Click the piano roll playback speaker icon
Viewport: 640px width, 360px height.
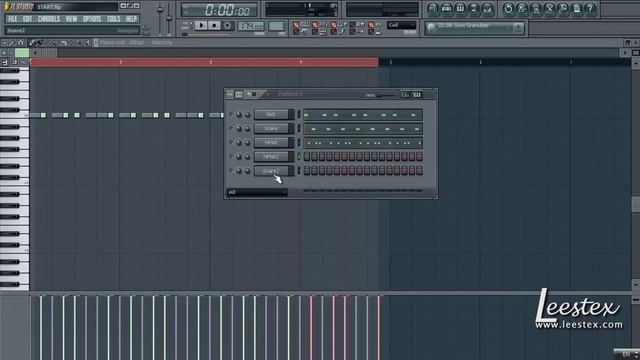coord(87,42)
